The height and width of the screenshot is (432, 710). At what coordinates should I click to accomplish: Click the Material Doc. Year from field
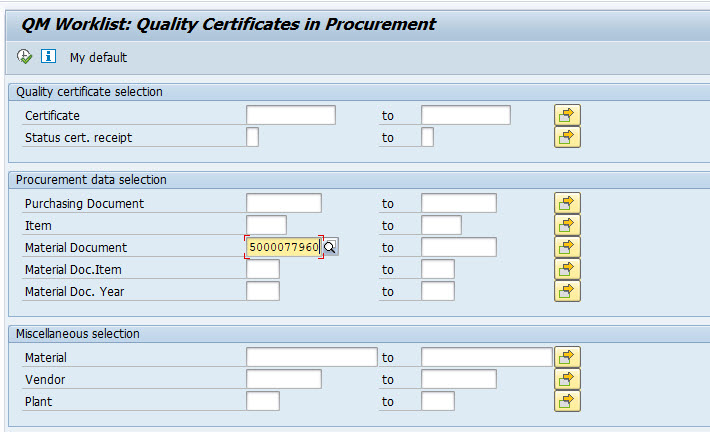(263, 291)
